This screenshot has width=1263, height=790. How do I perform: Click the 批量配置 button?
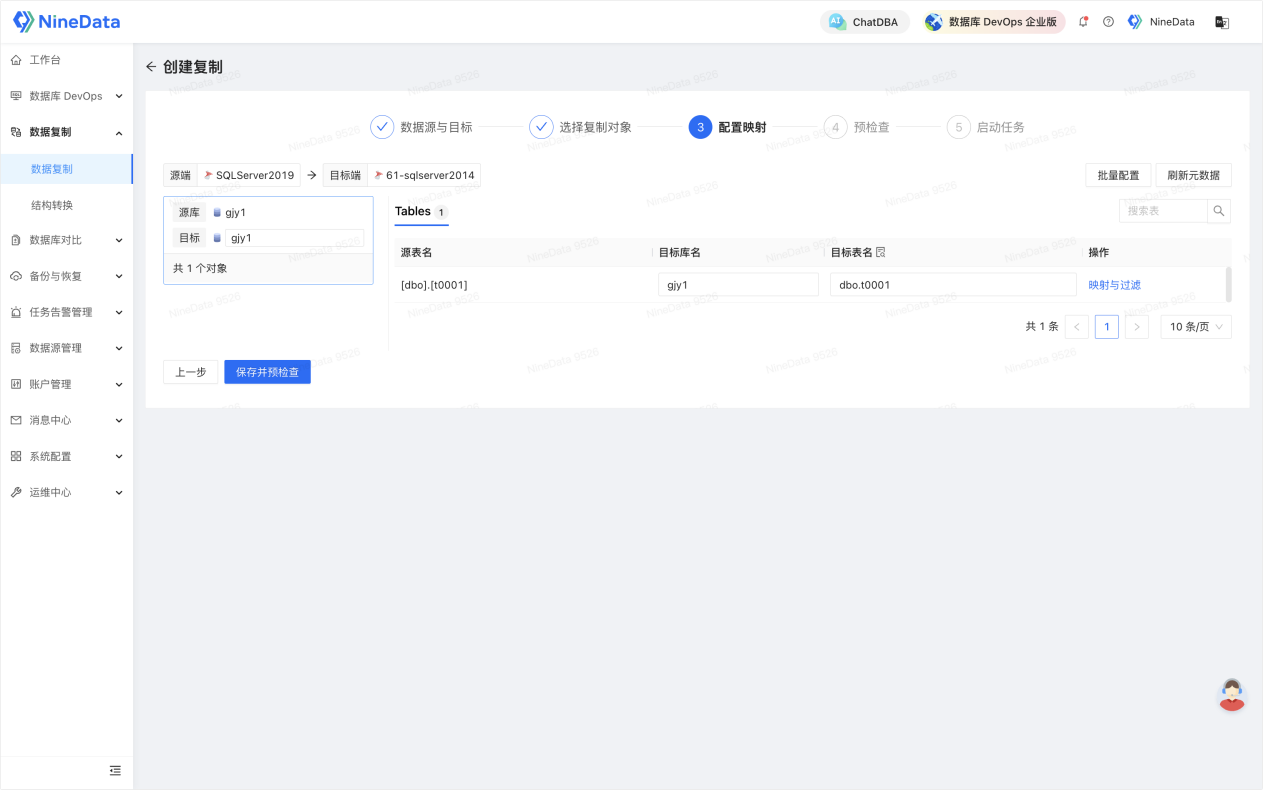(1118, 175)
